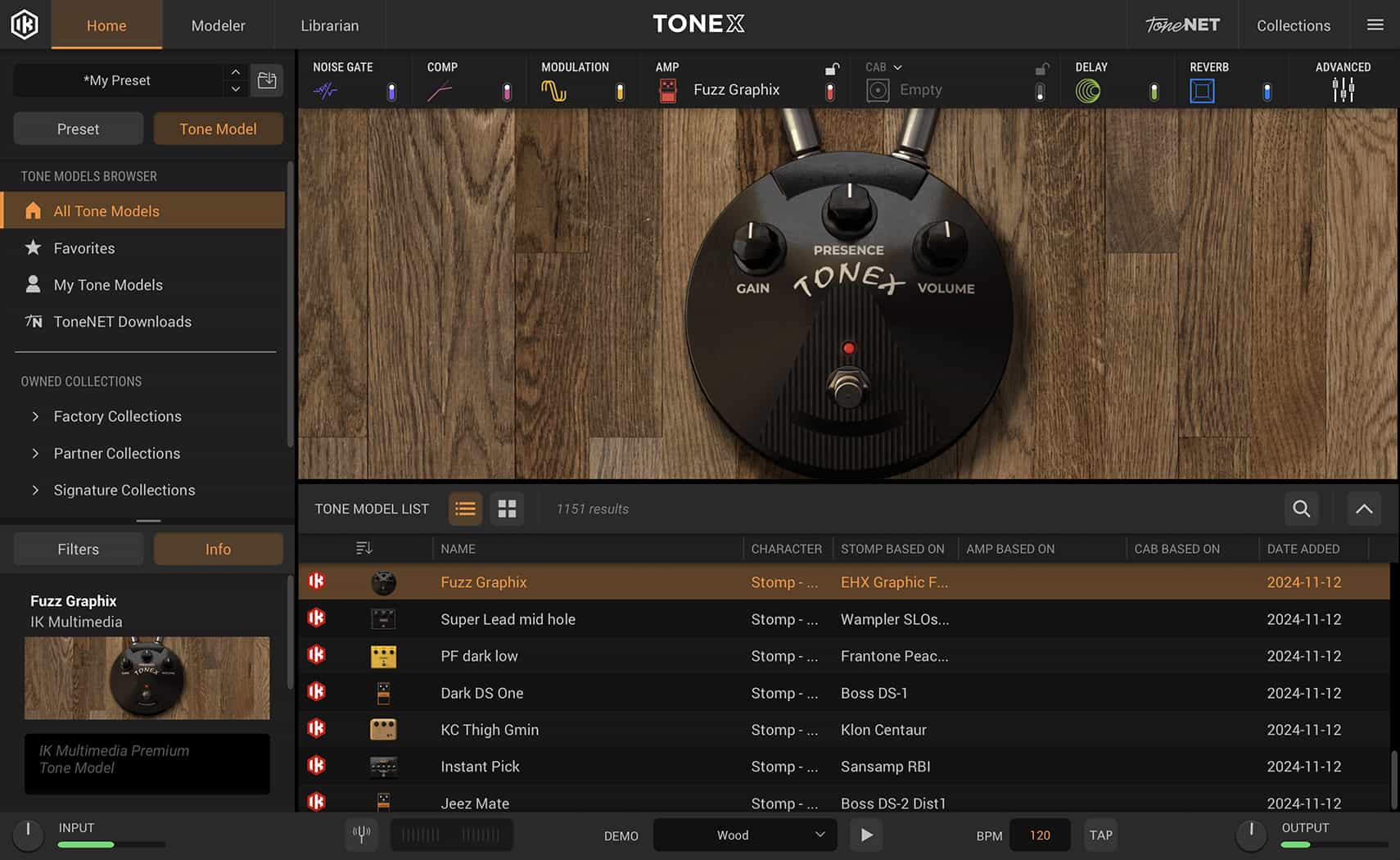Switch Tone Model list to grid view
Image resolution: width=1400 pixels, height=860 pixels.
(507, 509)
